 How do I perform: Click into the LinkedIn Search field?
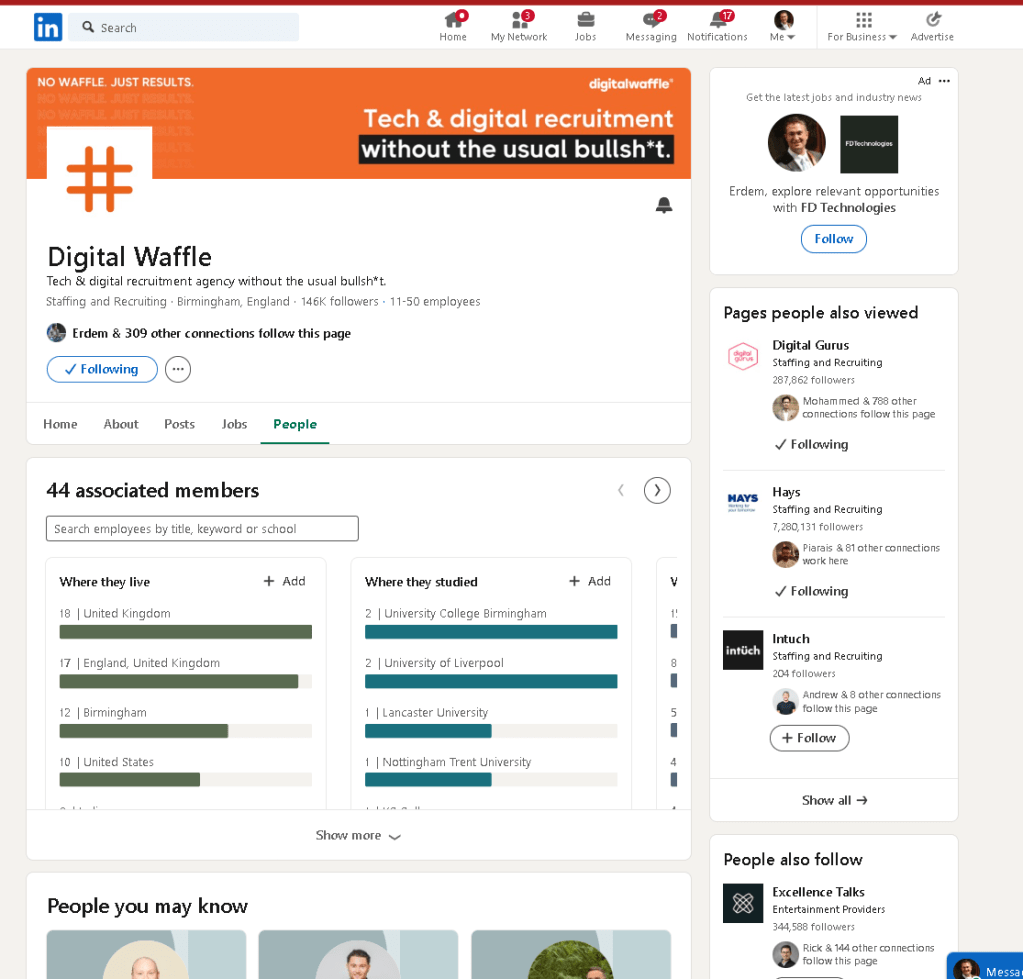[183, 27]
